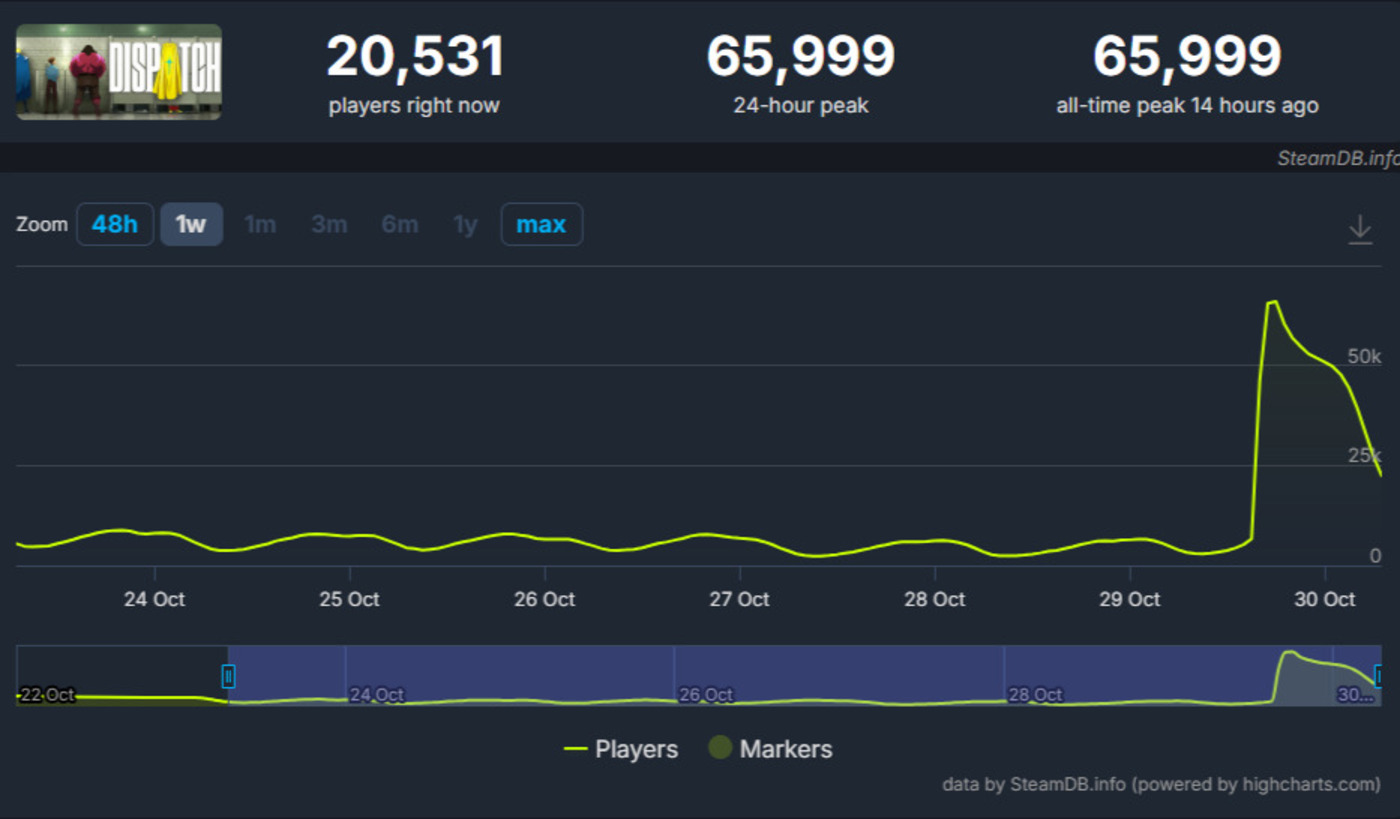
Task: Click the 25 Oct x-axis label
Action: (x=350, y=599)
